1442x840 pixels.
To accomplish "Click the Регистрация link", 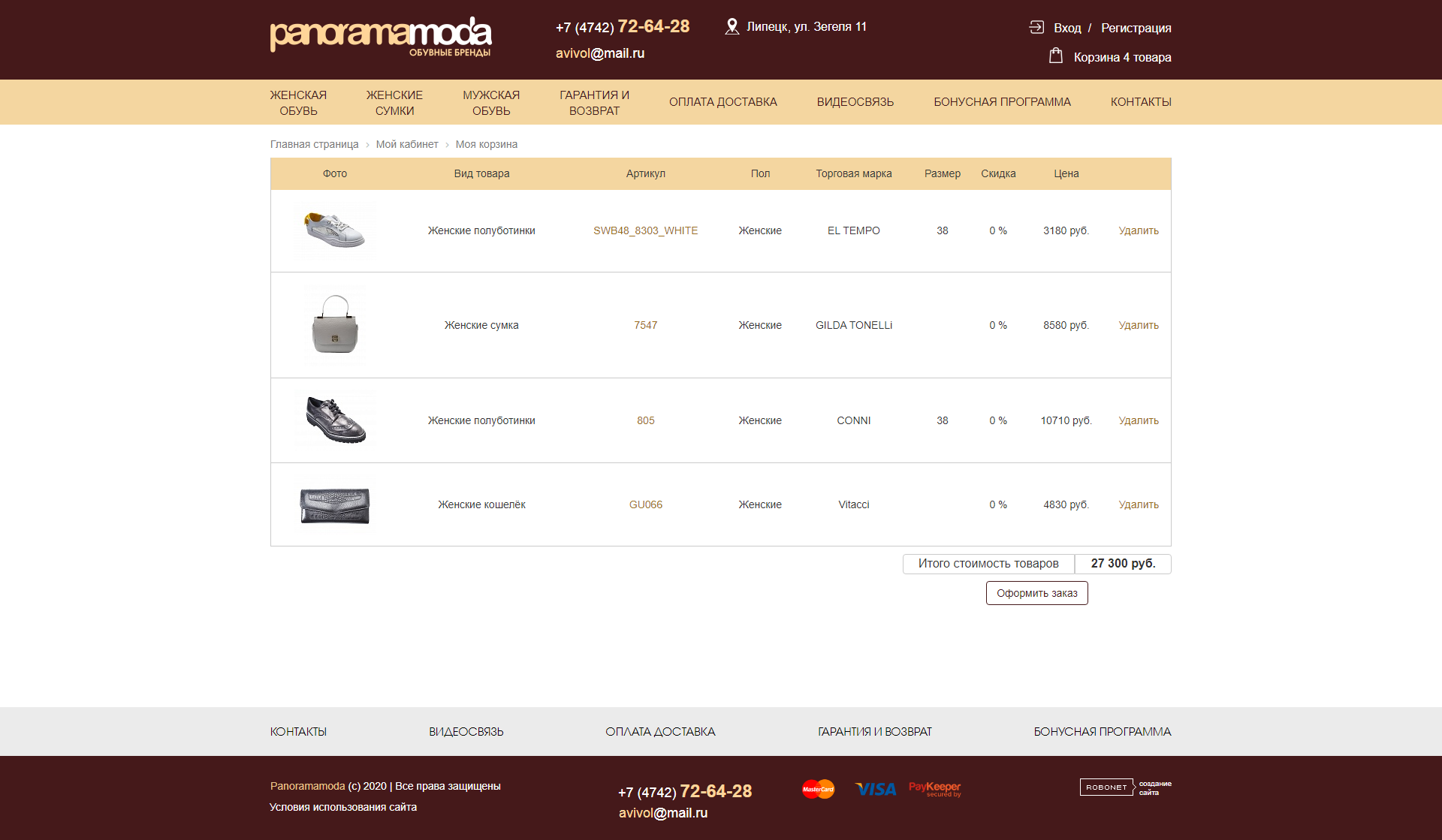I will pos(1136,28).
